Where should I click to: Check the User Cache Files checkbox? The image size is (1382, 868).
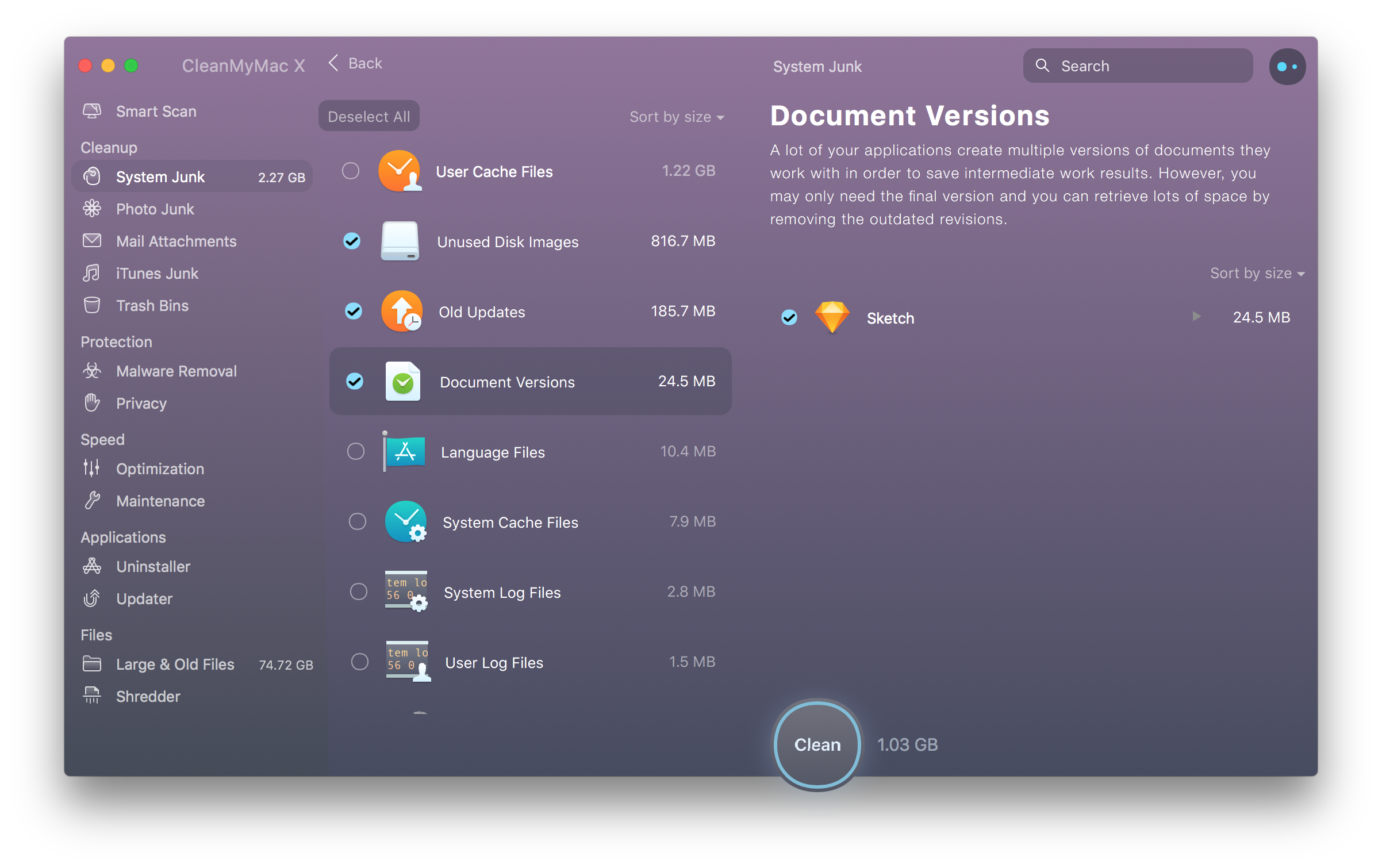coord(351,171)
